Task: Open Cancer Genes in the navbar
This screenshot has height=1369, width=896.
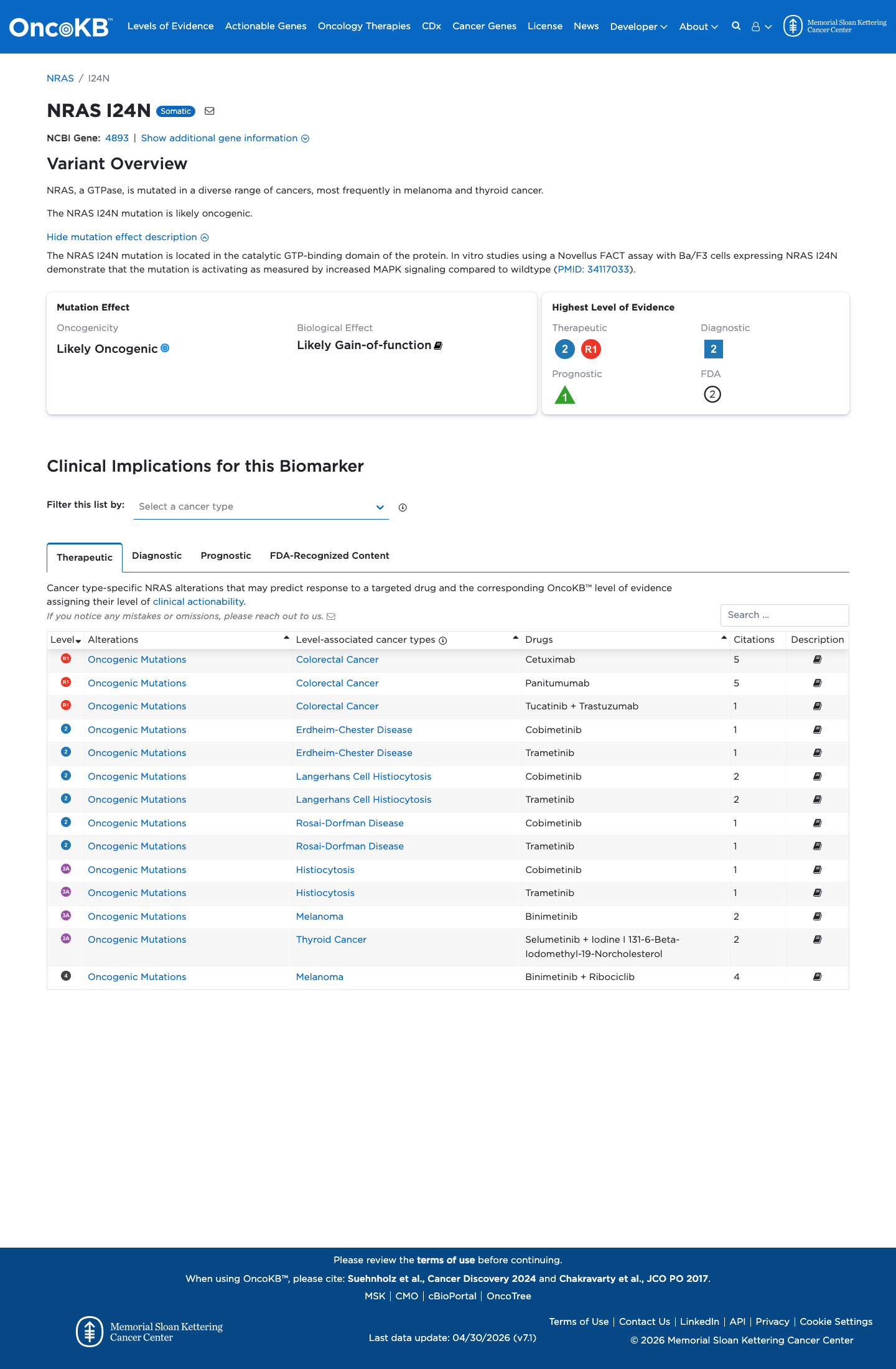Action: 484,26
